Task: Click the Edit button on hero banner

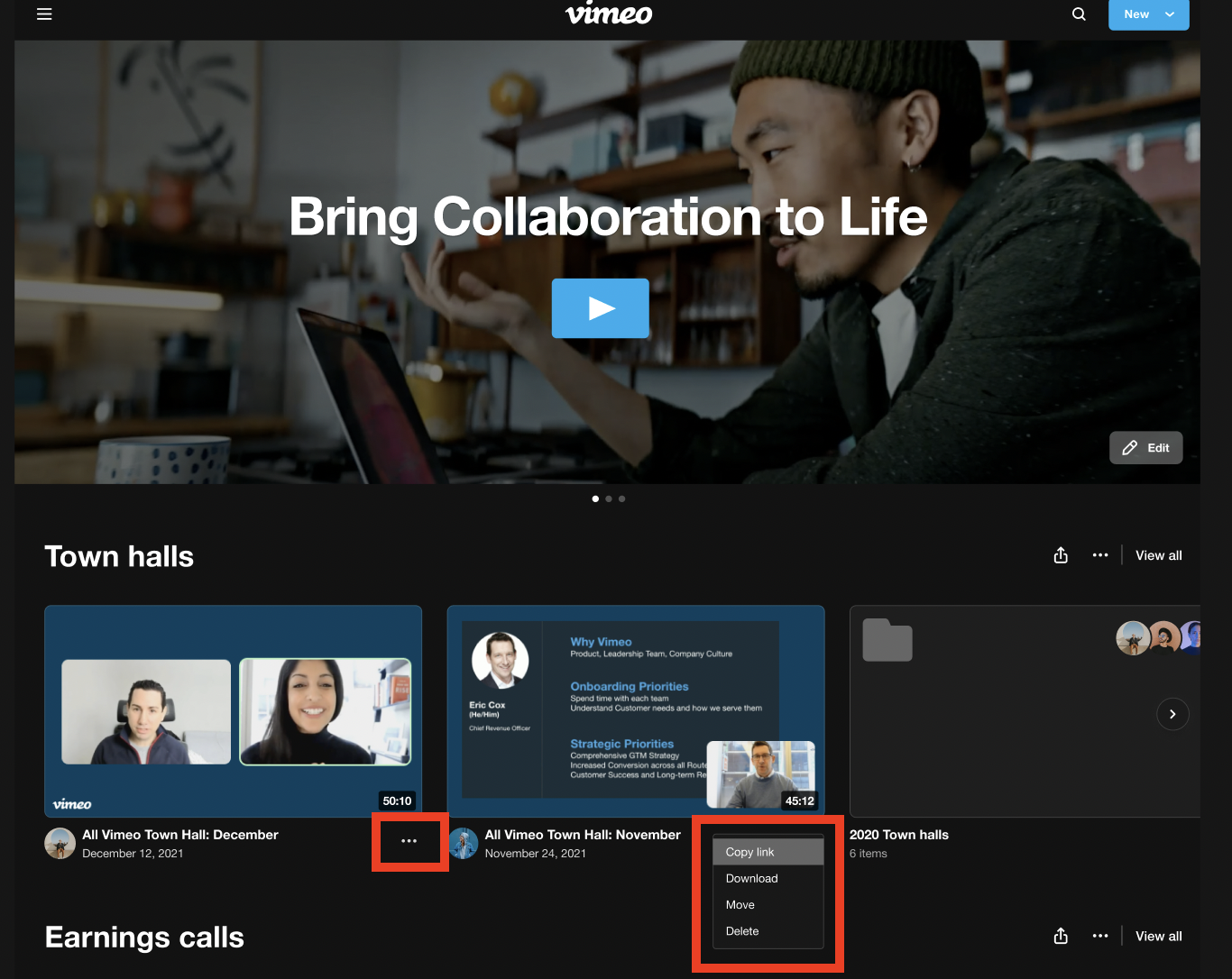Action: pos(1145,447)
